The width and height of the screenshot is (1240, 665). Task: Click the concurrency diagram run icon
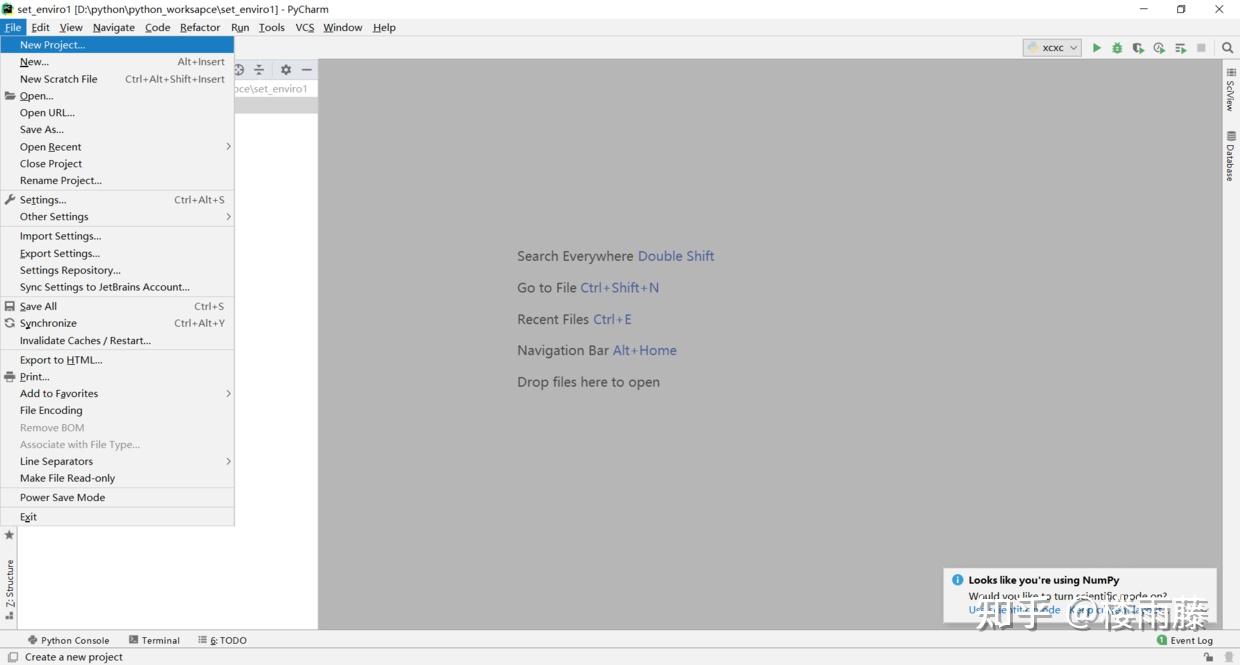coord(1180,48)
